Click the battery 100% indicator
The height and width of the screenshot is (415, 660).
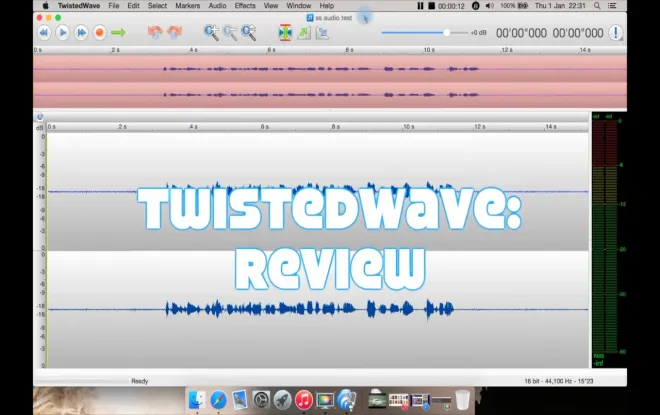[x=514, y=5]
